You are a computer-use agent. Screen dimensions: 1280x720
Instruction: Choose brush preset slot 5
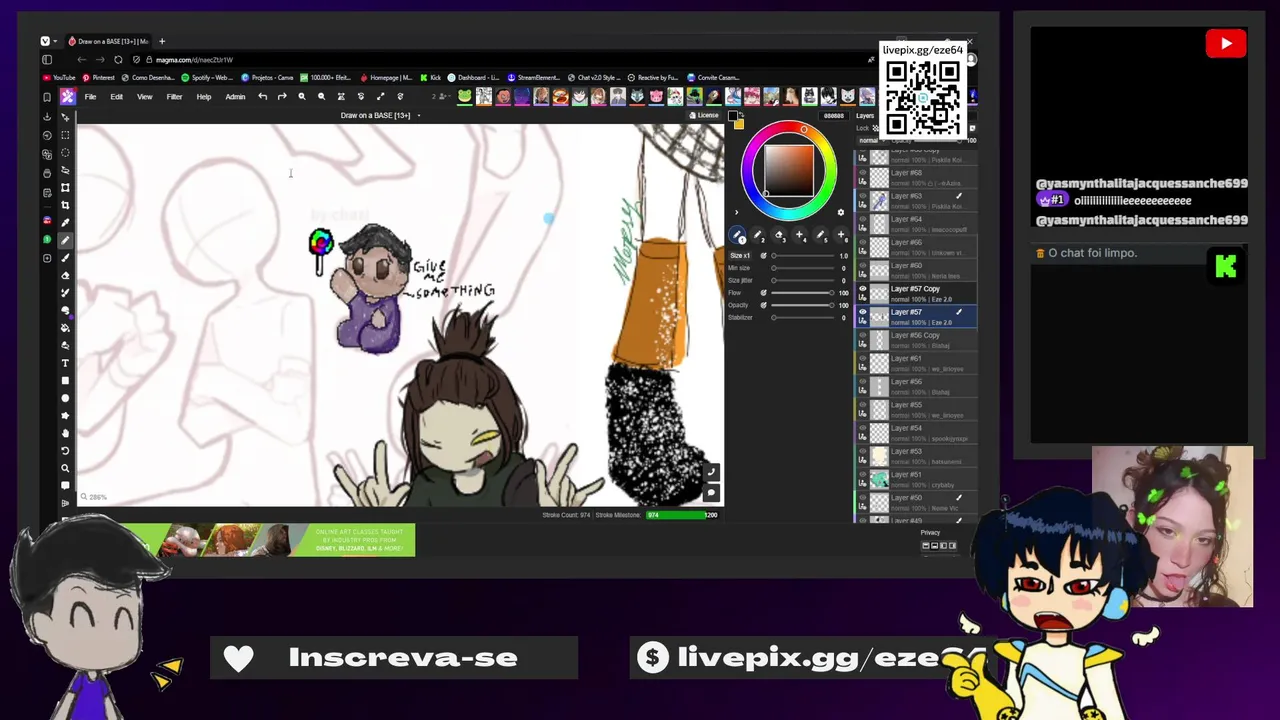tap(820, 236)
